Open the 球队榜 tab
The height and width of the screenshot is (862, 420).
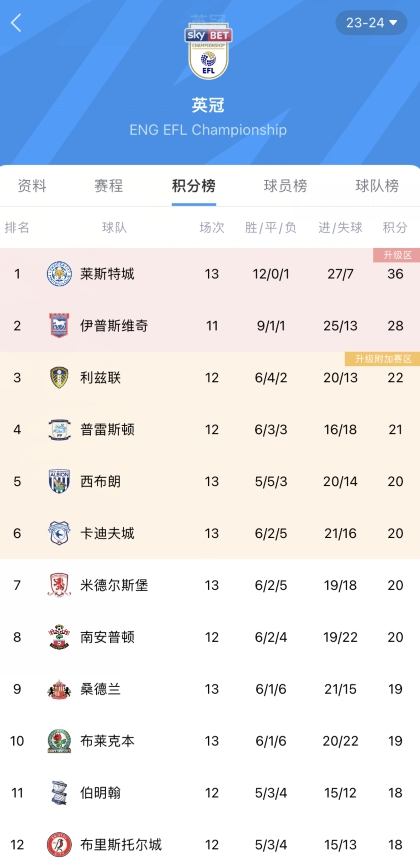[x=377, y=186]
